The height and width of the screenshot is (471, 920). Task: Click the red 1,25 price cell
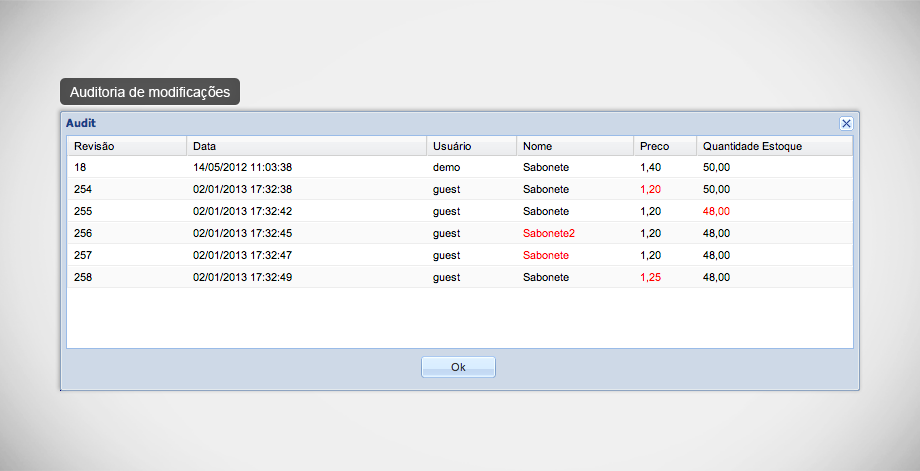coord(651,277)
